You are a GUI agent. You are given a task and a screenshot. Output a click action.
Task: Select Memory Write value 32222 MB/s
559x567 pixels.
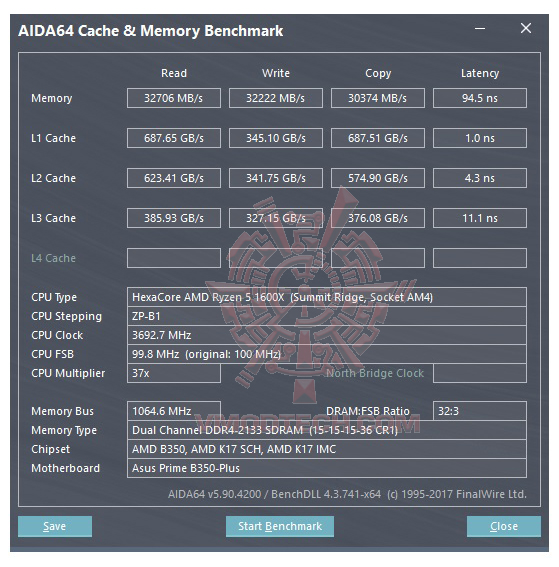click(x=276, y=98)
